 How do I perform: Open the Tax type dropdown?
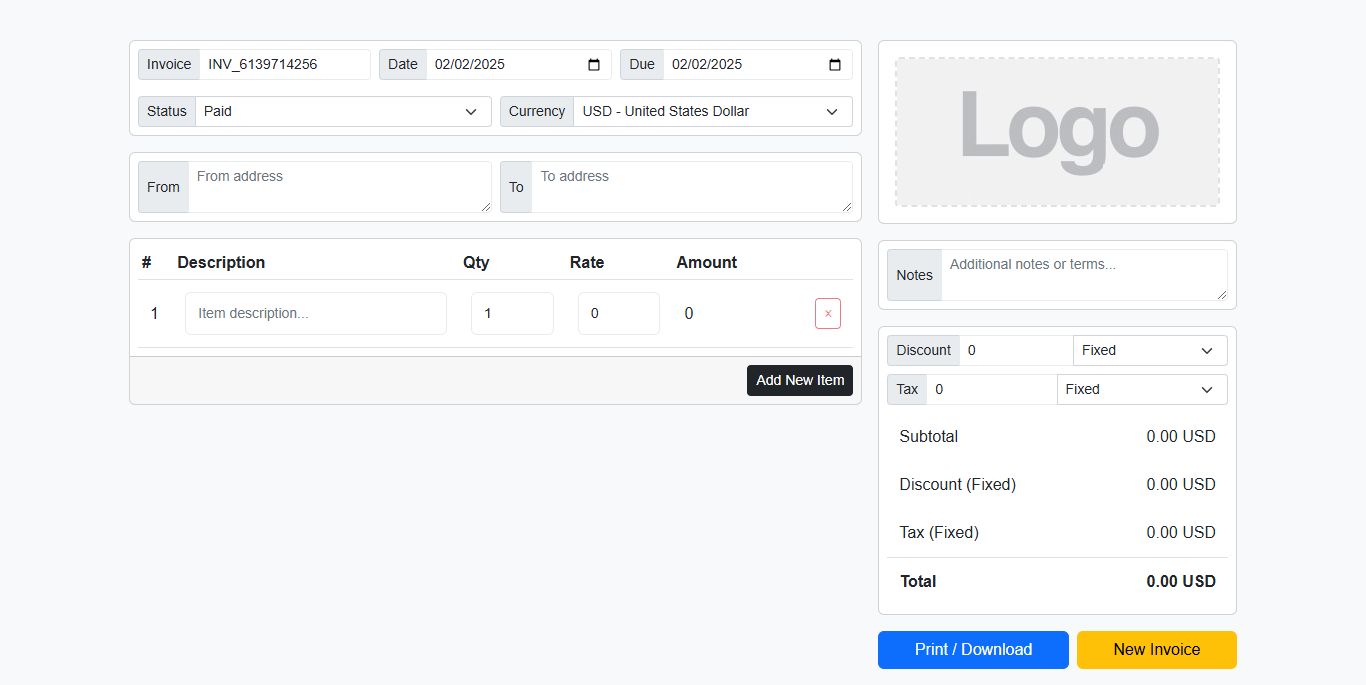pyautogui.click(x=1141, y=389)
